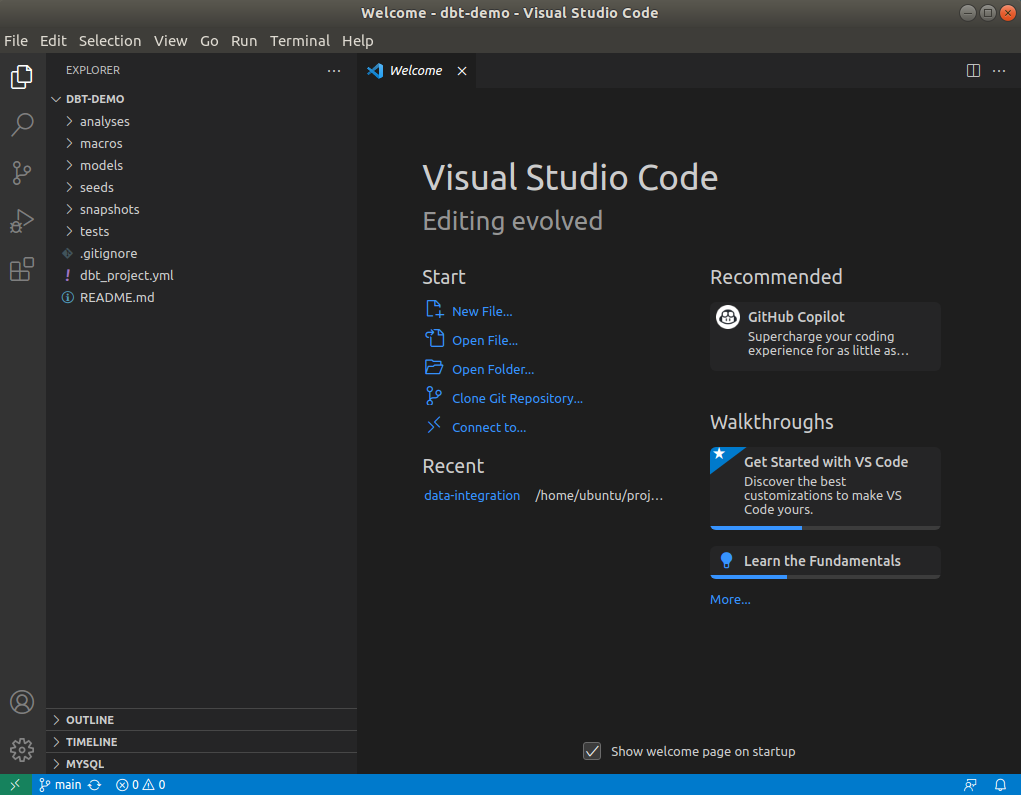Open the data-integration recent project
Viewport: 1021px width, 795px height.
coord(472,495)
